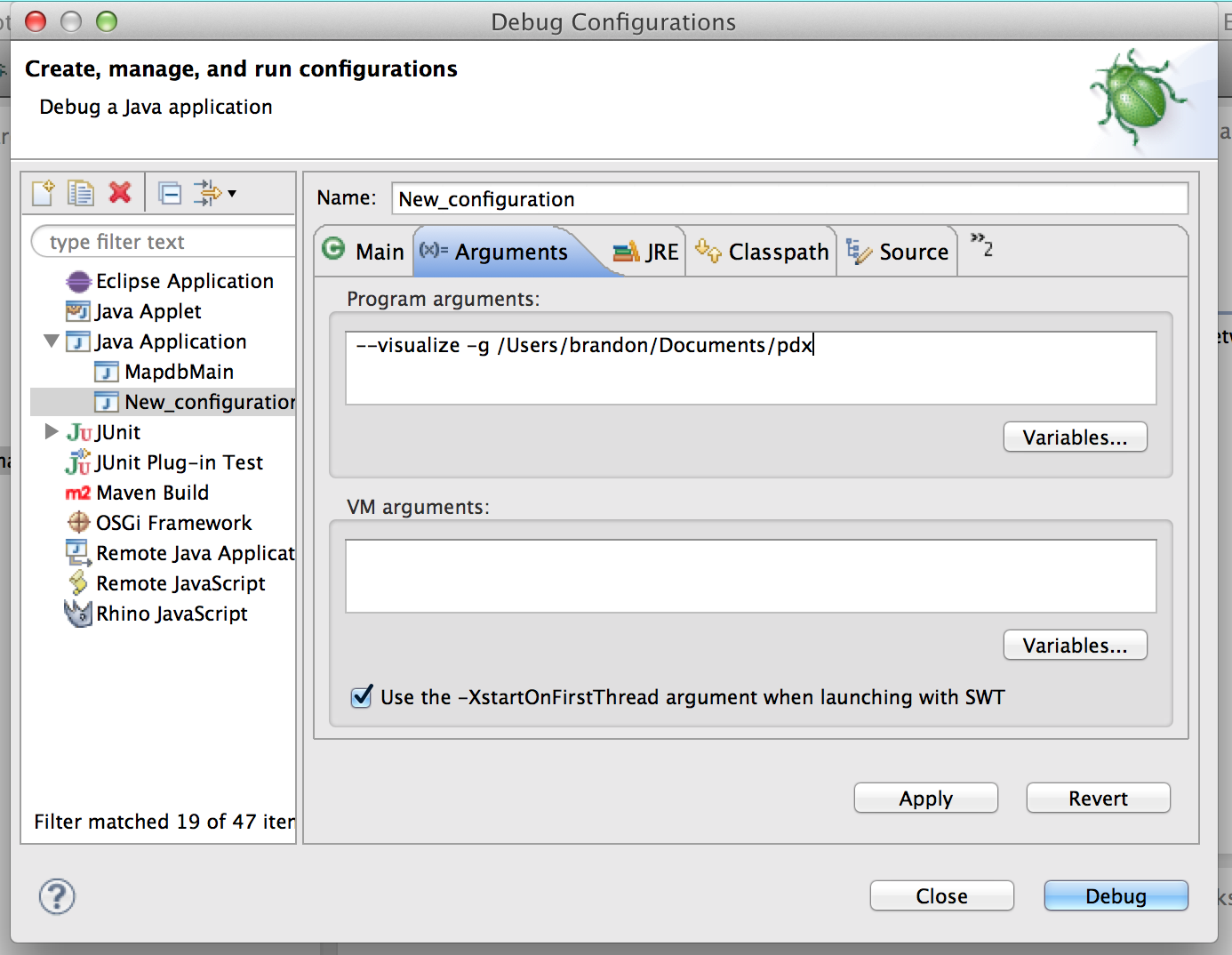Viewport: 1232px width, 955px height.
Task: Select Java Applet configuration type
Action: [x=148, y=311]
